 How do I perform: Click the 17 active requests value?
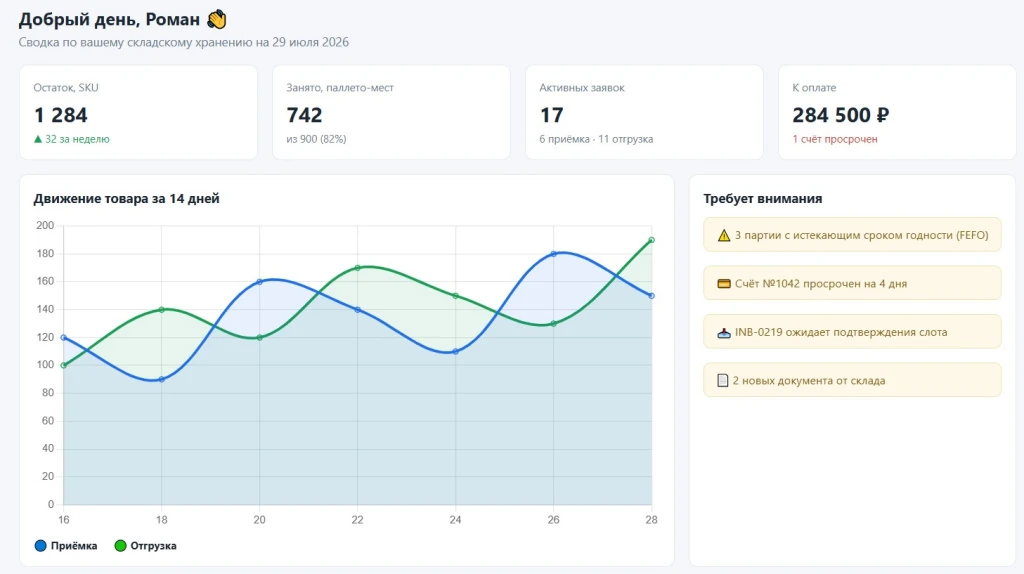(x=551, y=116)
